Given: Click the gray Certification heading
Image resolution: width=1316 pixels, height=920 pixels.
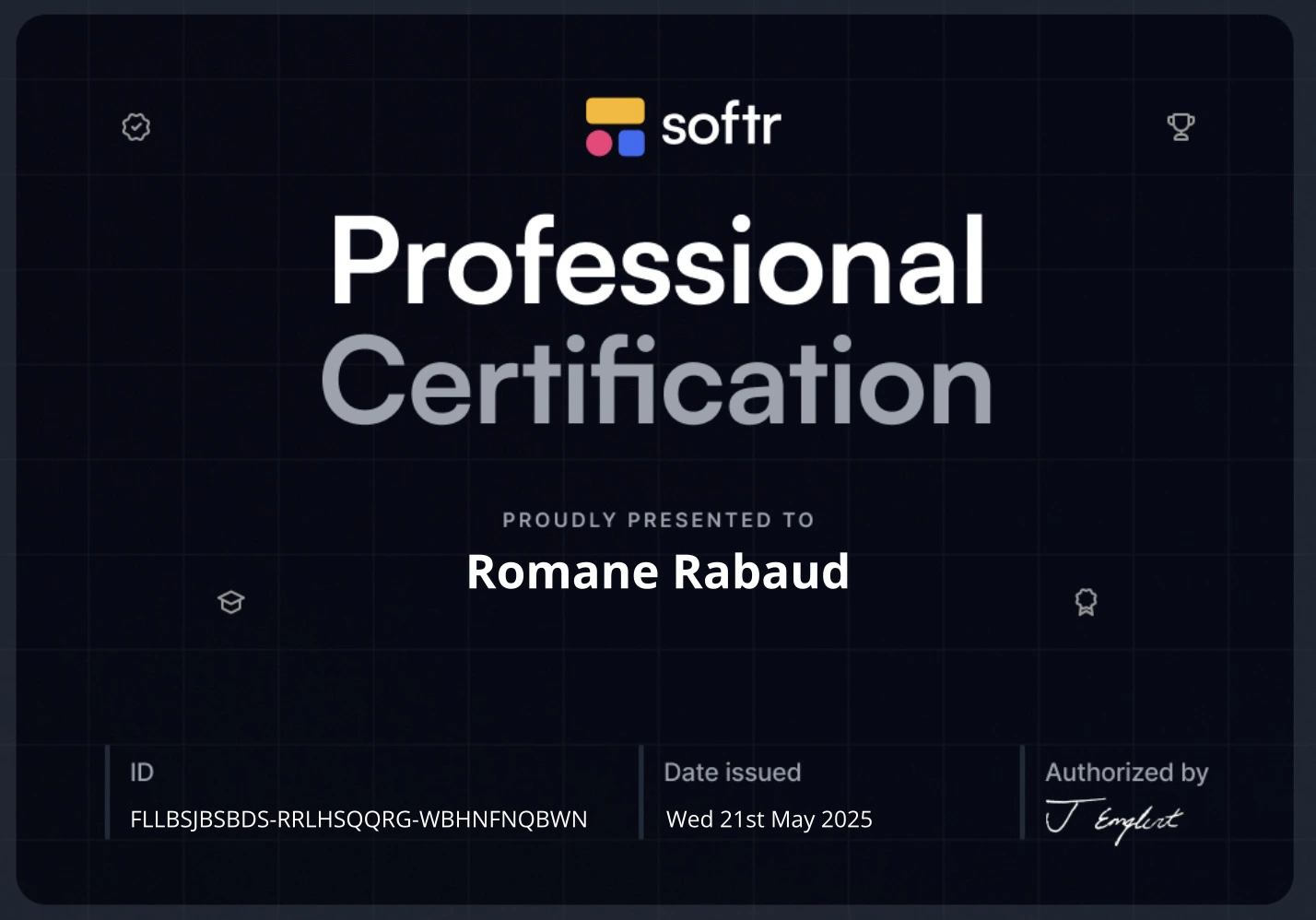Looking at the screenshot, I should 657,382.
